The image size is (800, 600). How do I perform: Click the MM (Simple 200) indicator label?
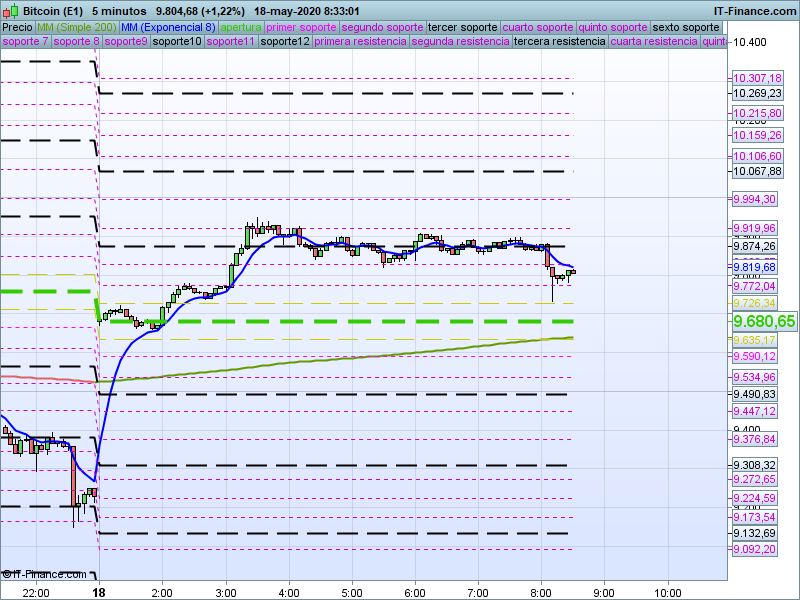click(x=77, y=27)
